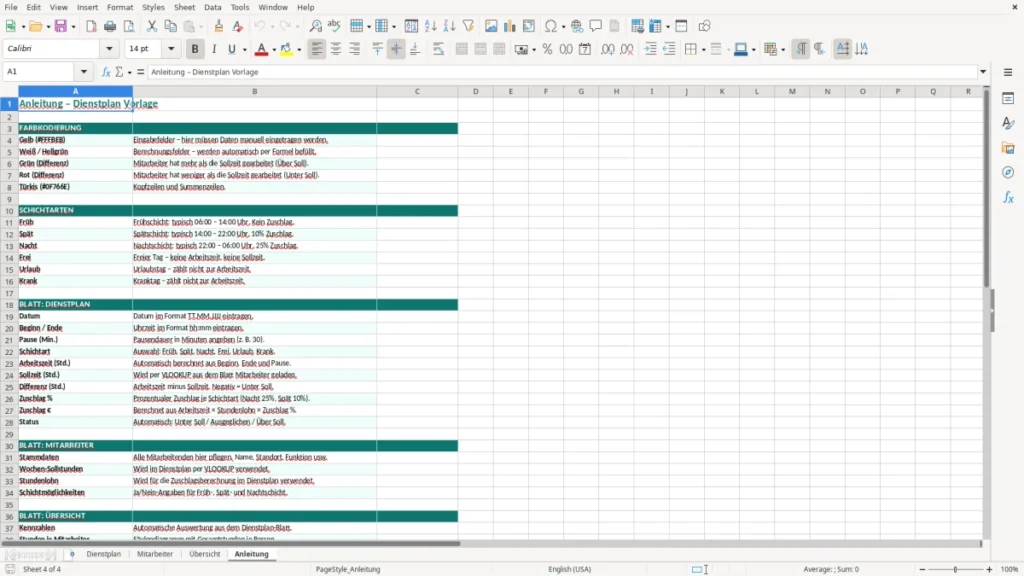The height and width of the screenshot is (576, 1024).
Task: Format cell as percent
Action: pyautogui.click(x=547, y=49)
